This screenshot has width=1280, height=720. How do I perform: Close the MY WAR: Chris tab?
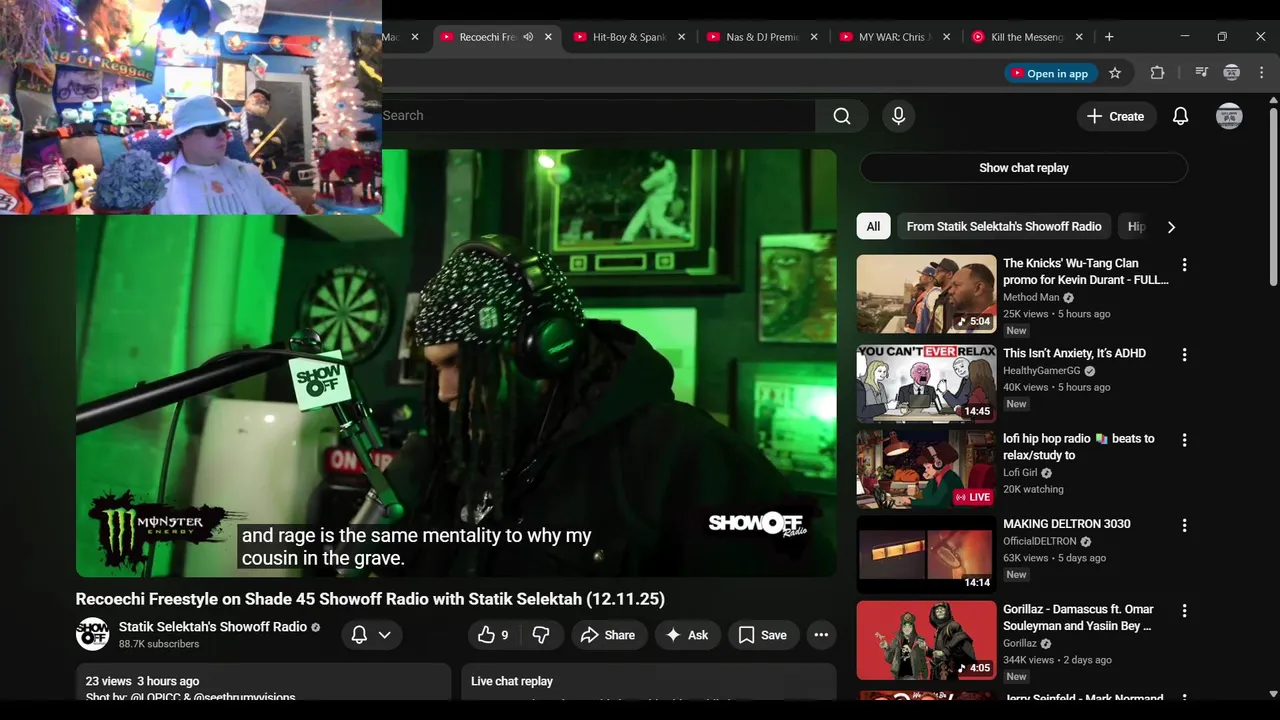(x=946, y=37)
